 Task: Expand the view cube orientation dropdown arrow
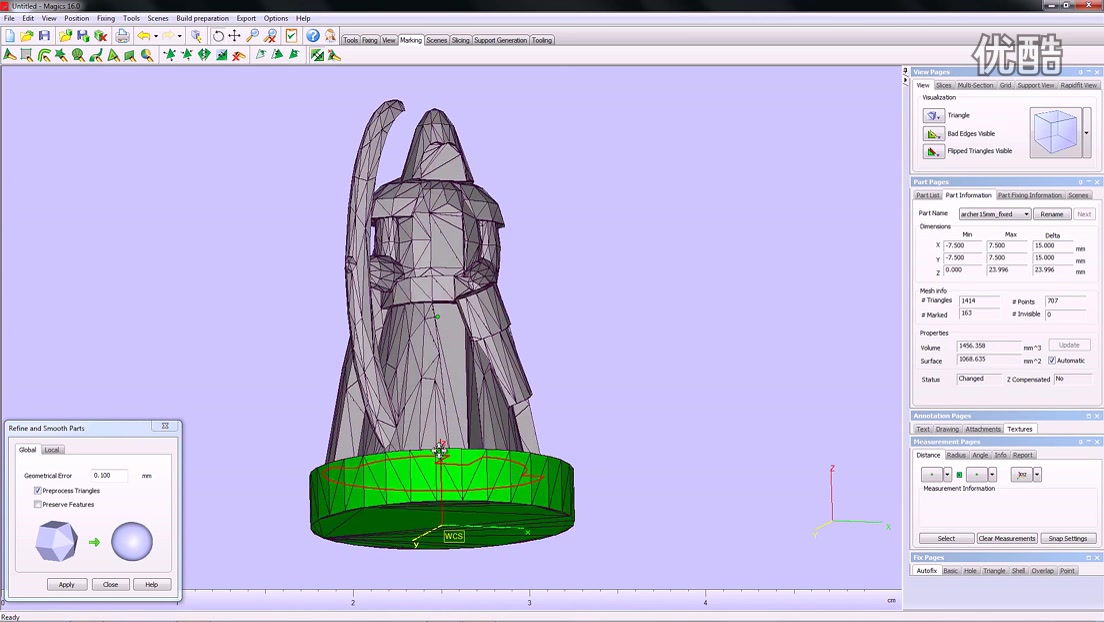click(1086, 133)
